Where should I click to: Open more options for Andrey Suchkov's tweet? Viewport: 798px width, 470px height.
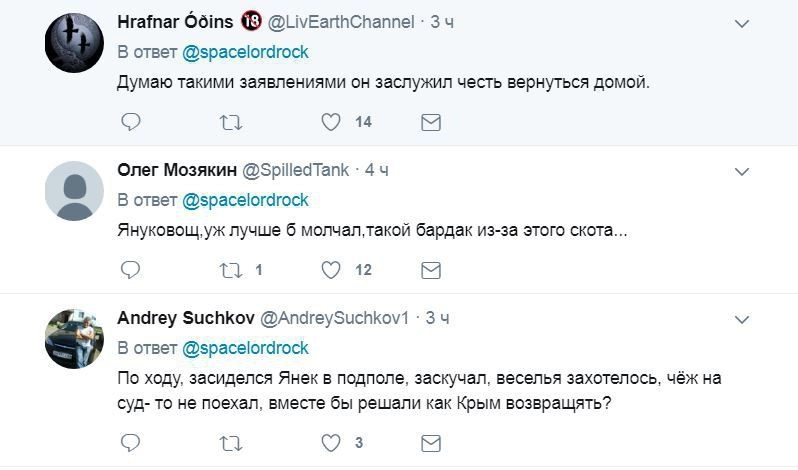pos(742,319)
